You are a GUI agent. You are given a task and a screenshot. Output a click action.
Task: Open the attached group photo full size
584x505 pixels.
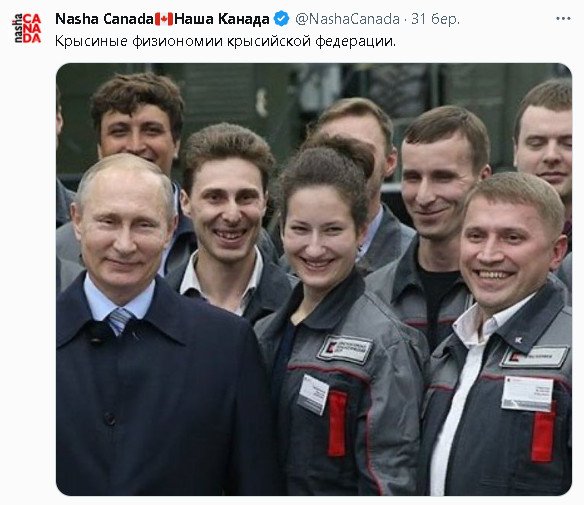(314, 279)
